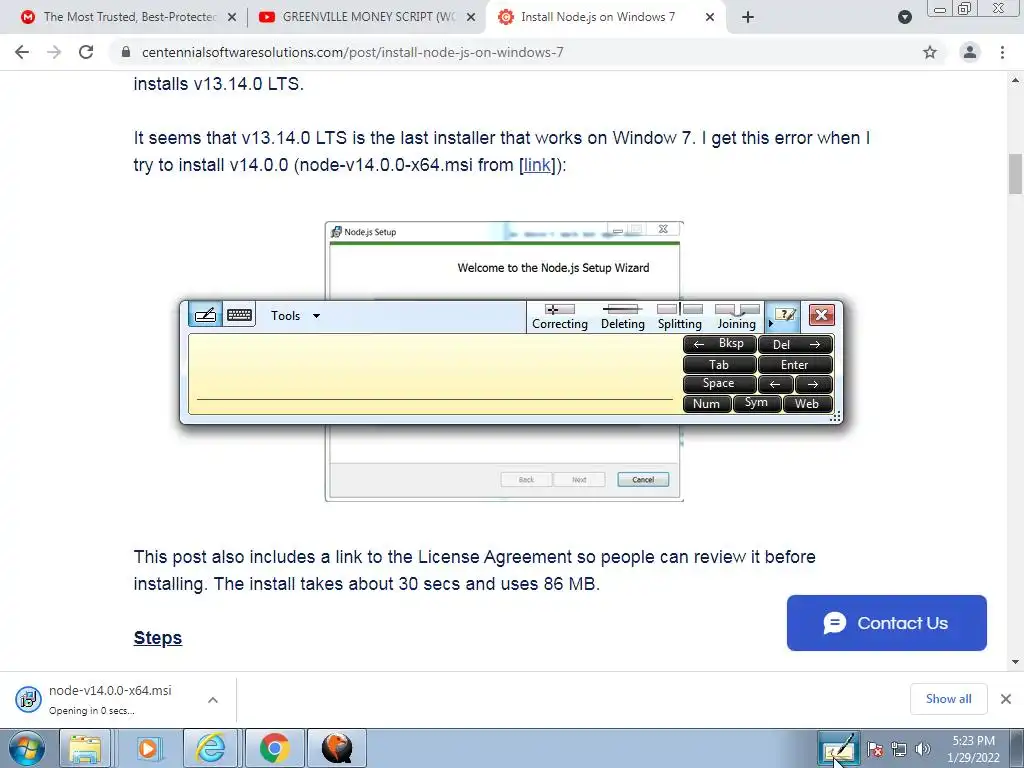Viewport: 1024px width, 768px height.
Task: Click the Tab key in Input Panel
Action: pos(720,364)
